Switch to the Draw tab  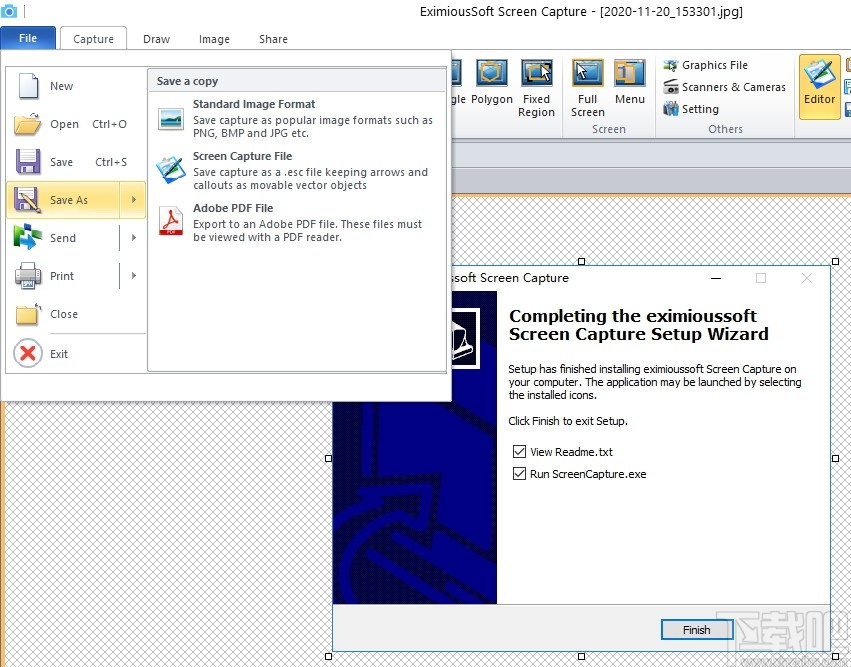pyautogui.click(x=156, y=39)
